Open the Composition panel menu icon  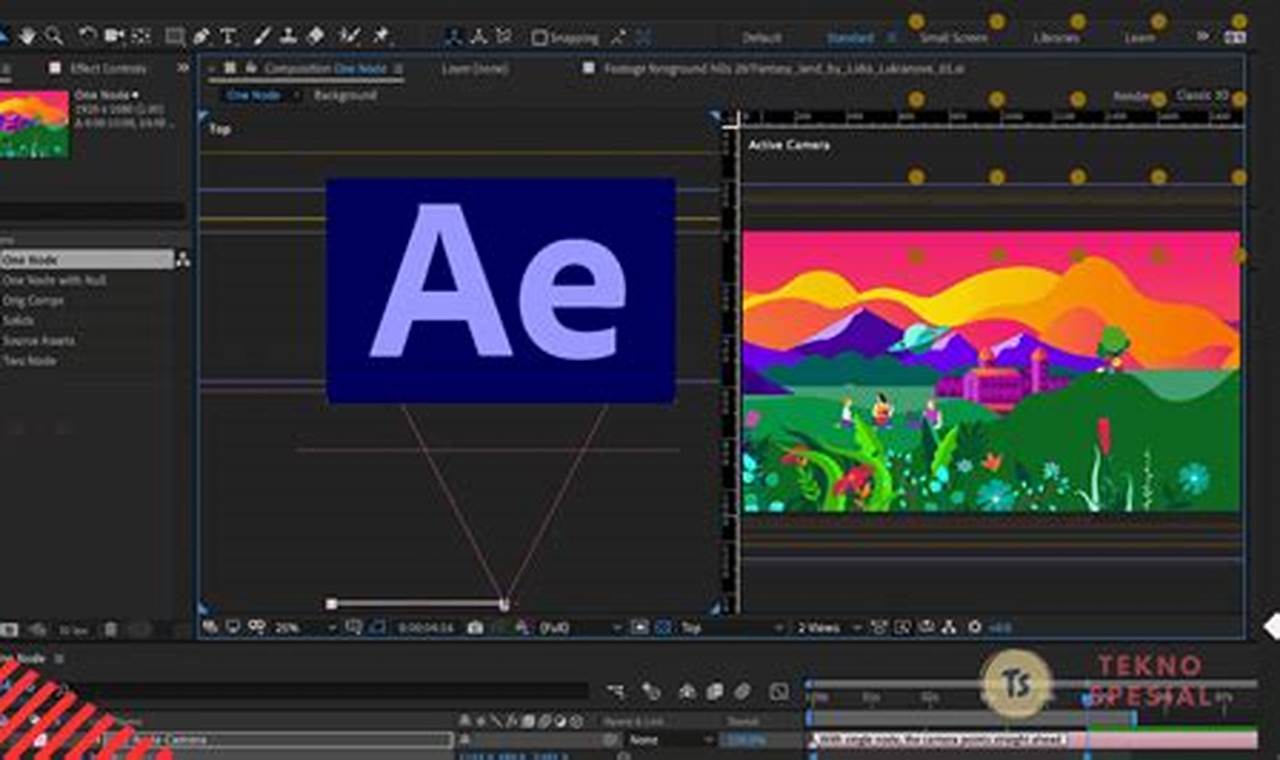coord(398,69)
